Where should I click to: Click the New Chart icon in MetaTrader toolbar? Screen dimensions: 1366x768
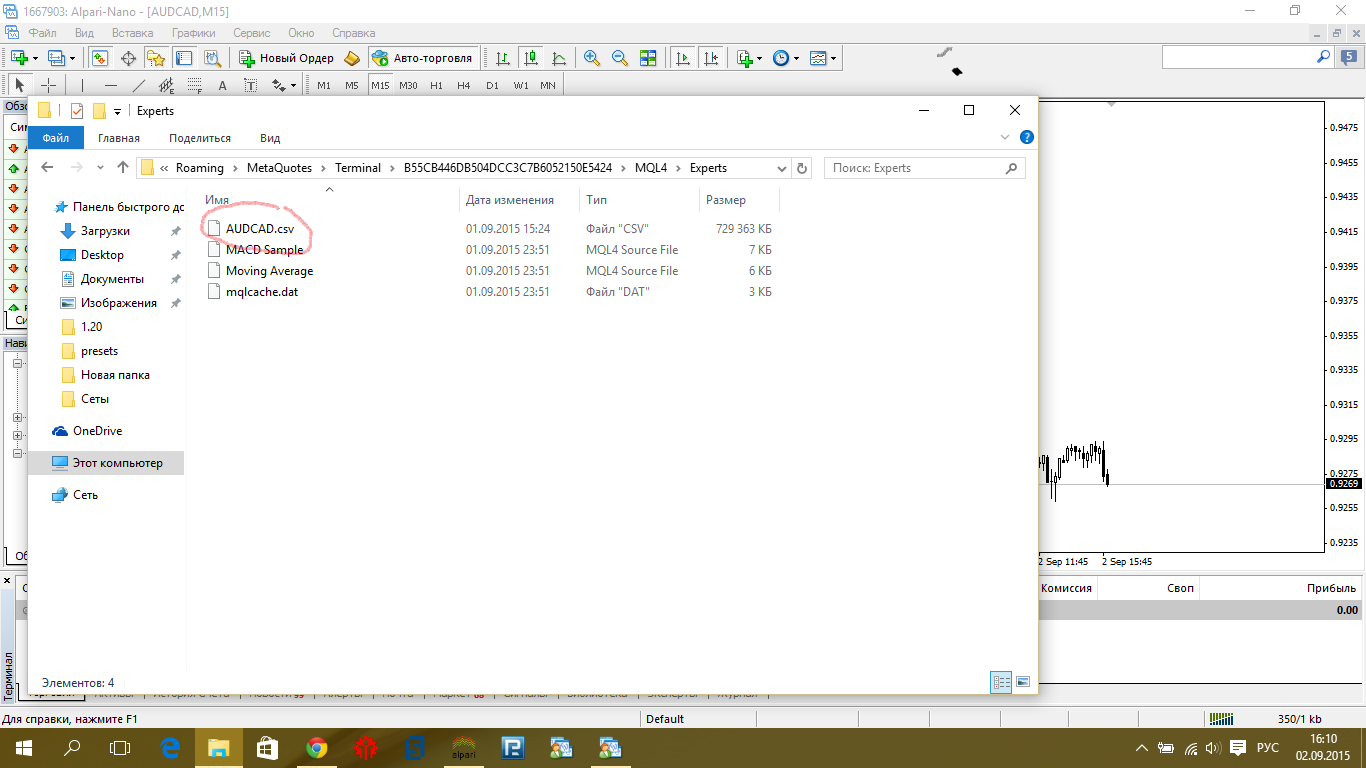point(19,58)
